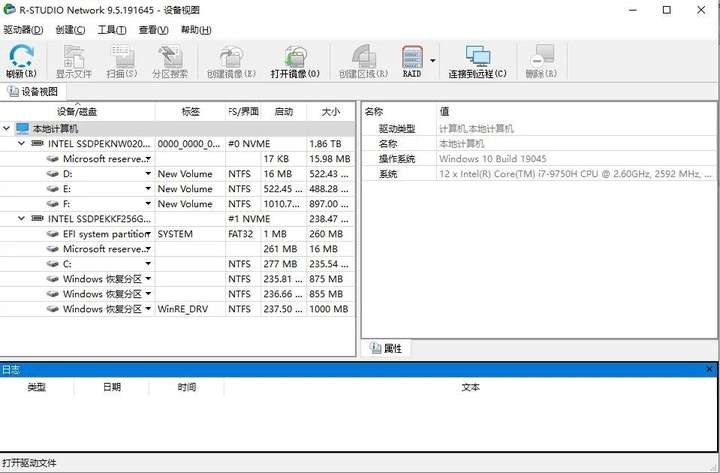
Task: Collapse the 本地计算机 tree node
Action: (x=8, y=129)
